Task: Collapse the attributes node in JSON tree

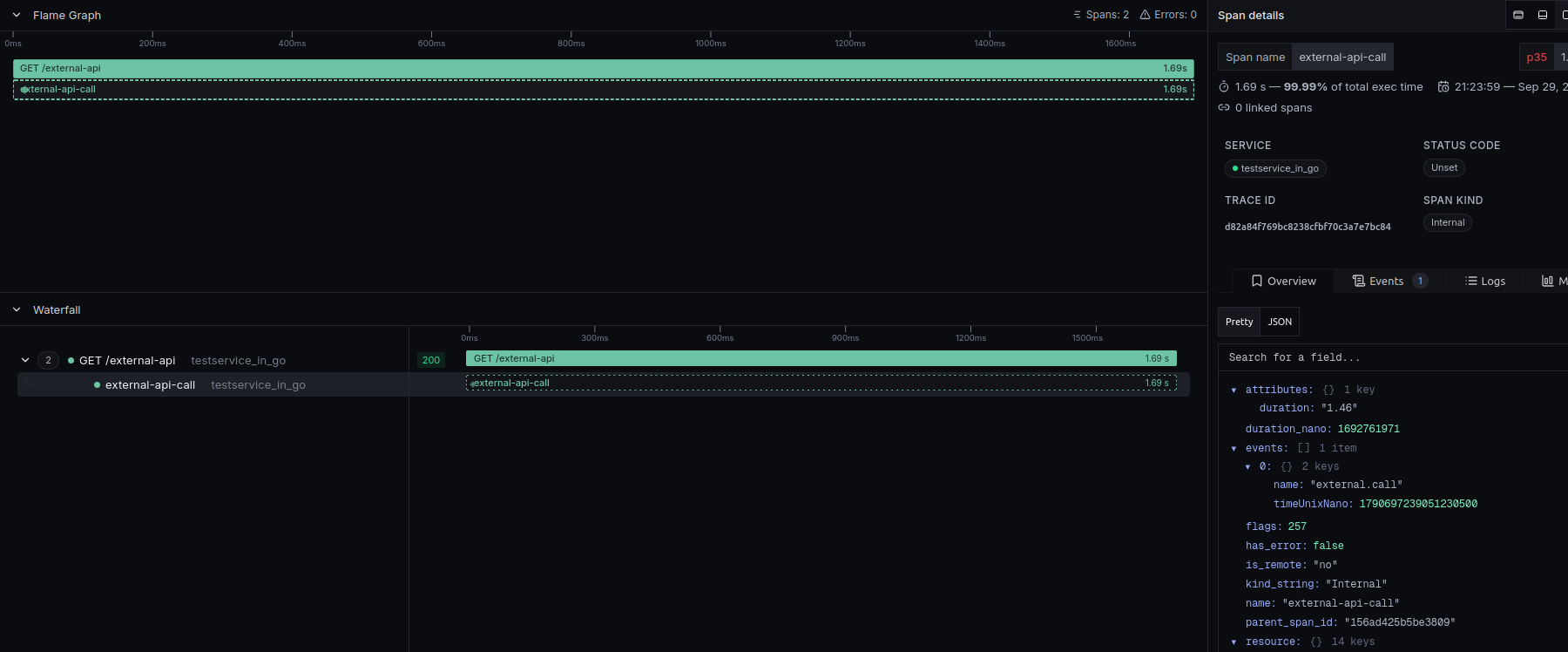Action: click(1233, 391)
